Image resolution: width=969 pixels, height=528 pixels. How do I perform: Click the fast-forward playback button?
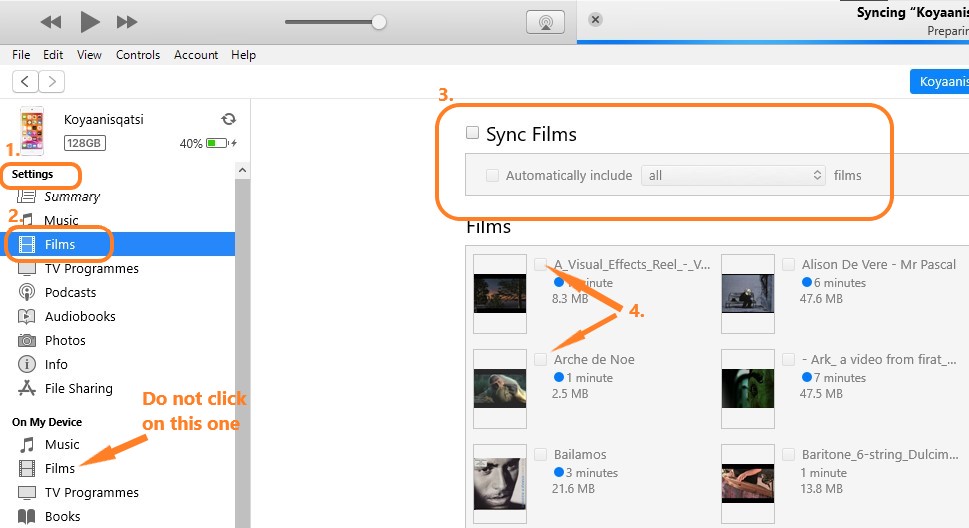(x=127, y=22)
